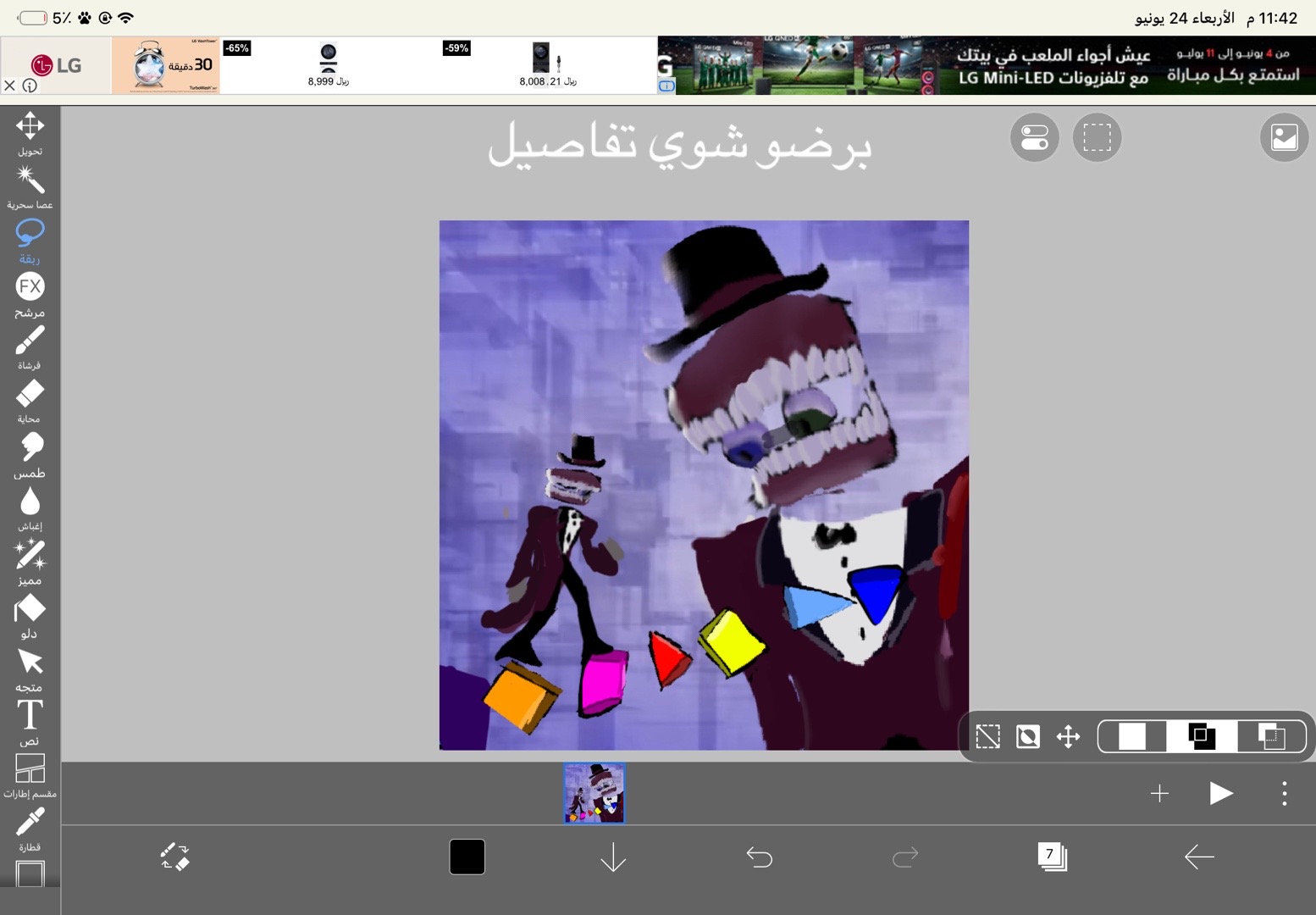Screen dimensions: 1316x915
Task: Select the Special effects tool (مميز)
Action: point(30,562)
